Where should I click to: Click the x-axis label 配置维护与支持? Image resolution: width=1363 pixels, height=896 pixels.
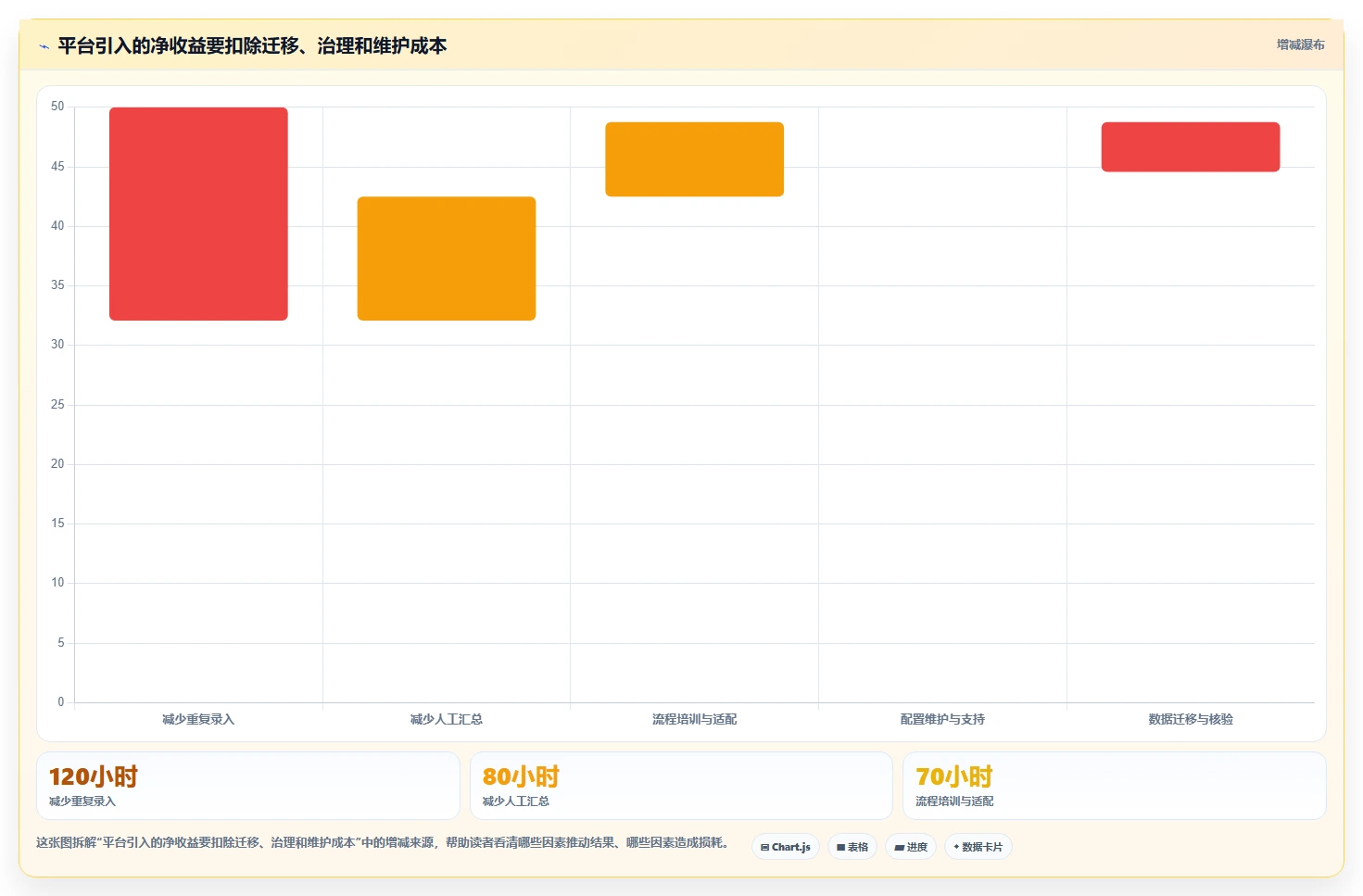click(942, 719)
